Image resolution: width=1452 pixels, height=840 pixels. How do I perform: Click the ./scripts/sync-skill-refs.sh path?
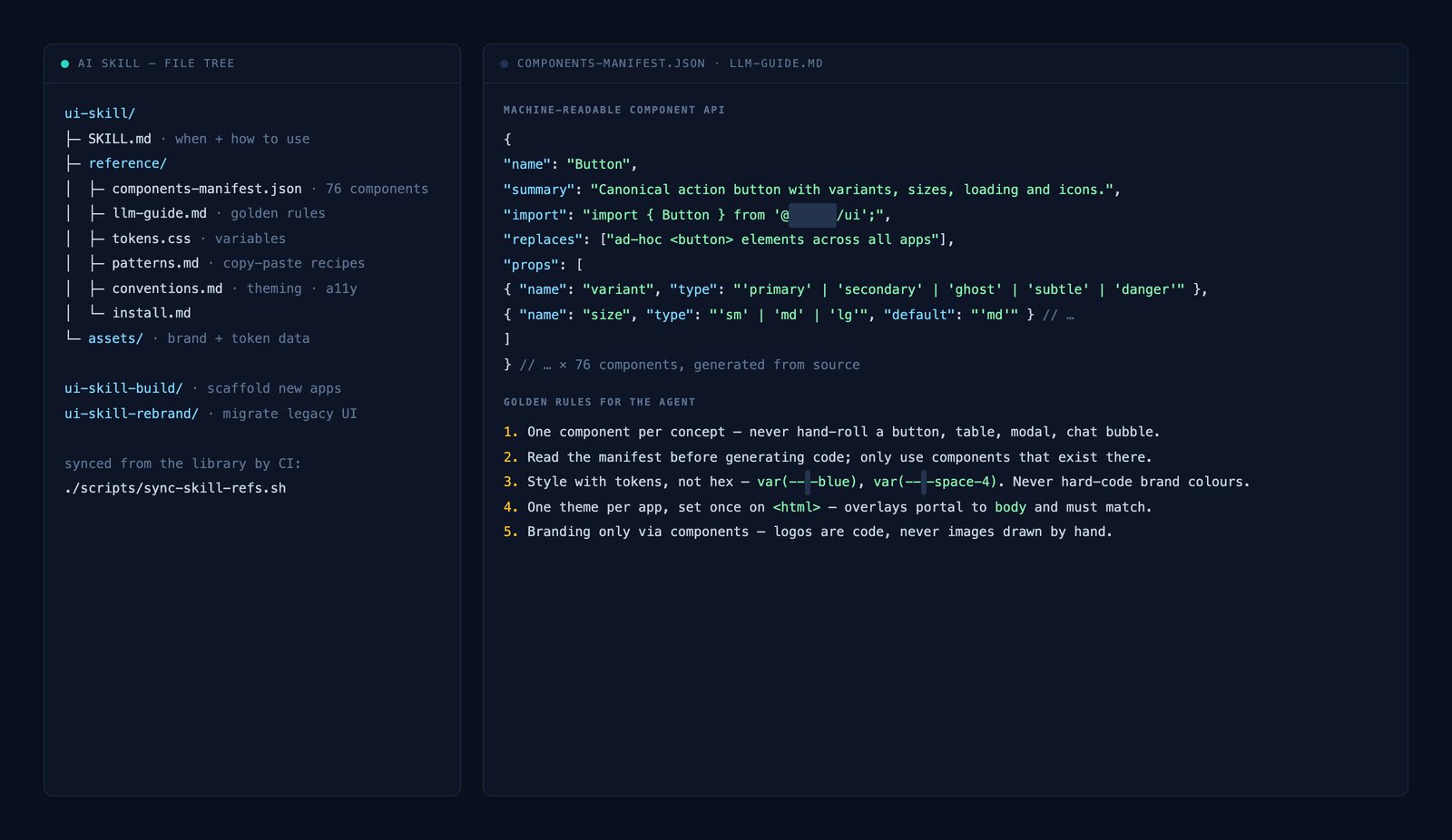pyautogui.click(x=175, y=488)
